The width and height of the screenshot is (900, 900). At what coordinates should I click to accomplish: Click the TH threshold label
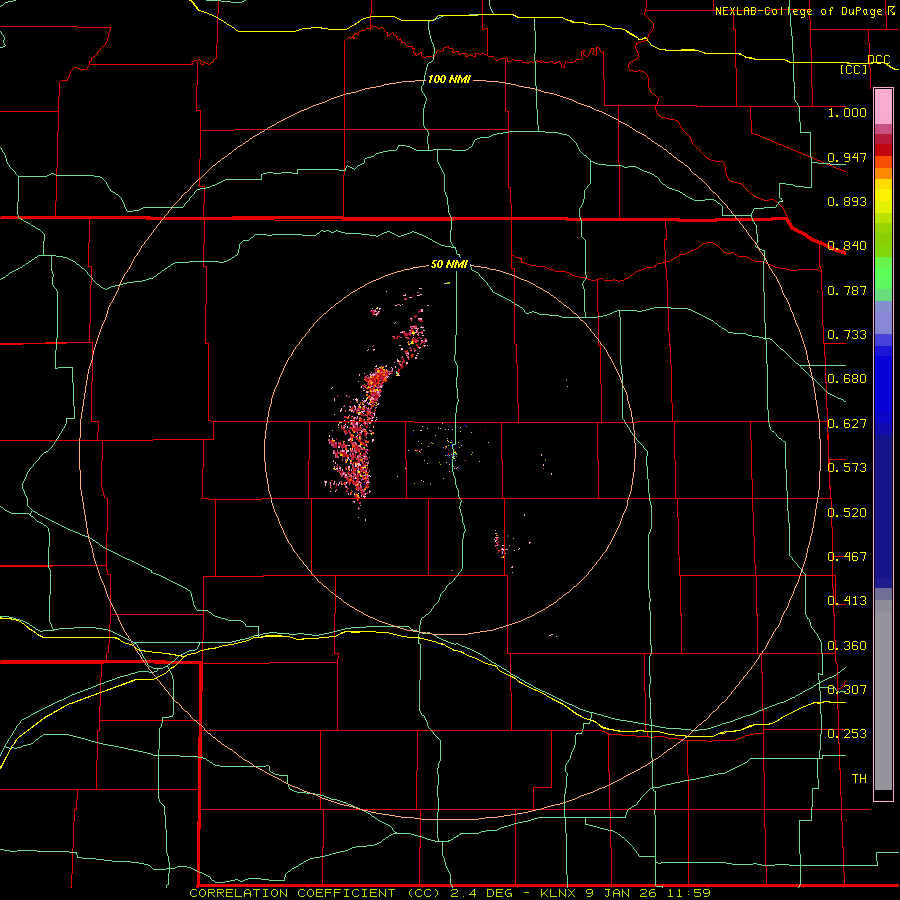click(x=859, y=779)
